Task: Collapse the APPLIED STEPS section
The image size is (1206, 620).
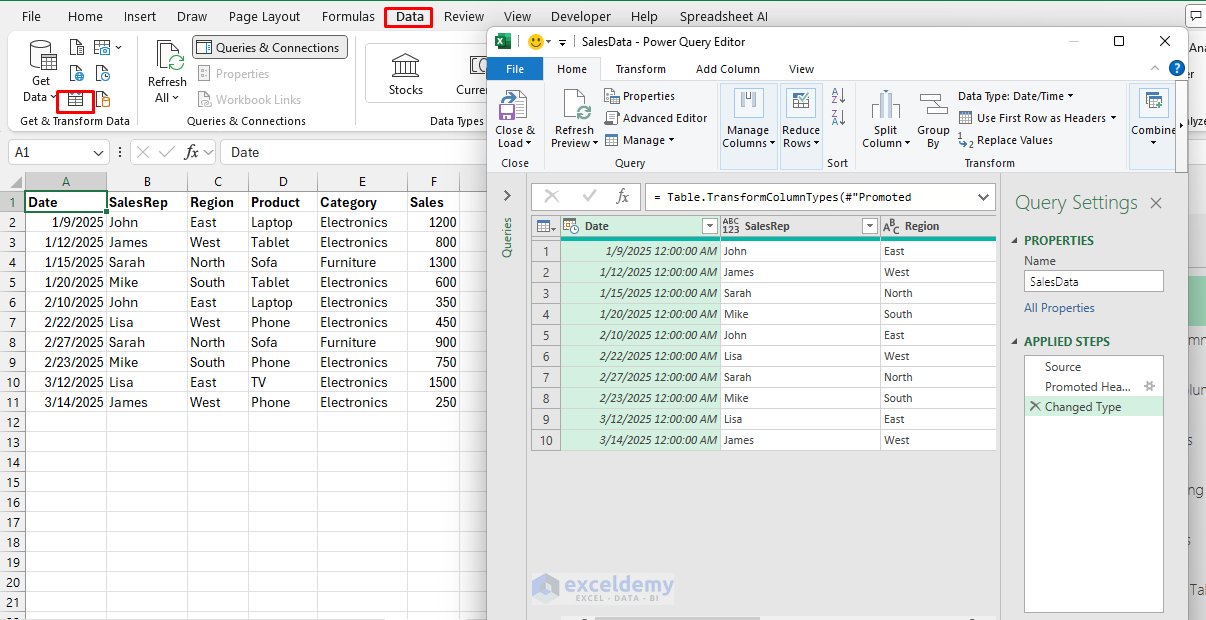Action: pos(1016,342)
